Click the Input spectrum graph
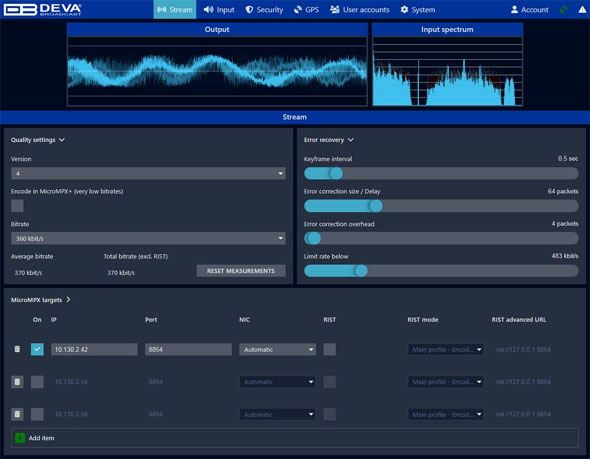This screenshot has width=590, height=459. [x=447, y=71]
